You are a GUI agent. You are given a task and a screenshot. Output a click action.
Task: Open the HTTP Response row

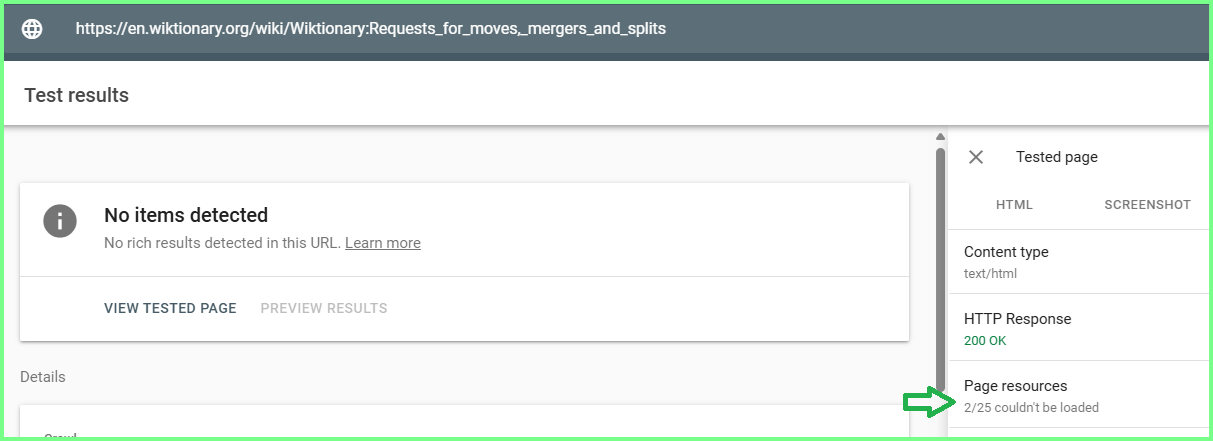pos(1080,329)
